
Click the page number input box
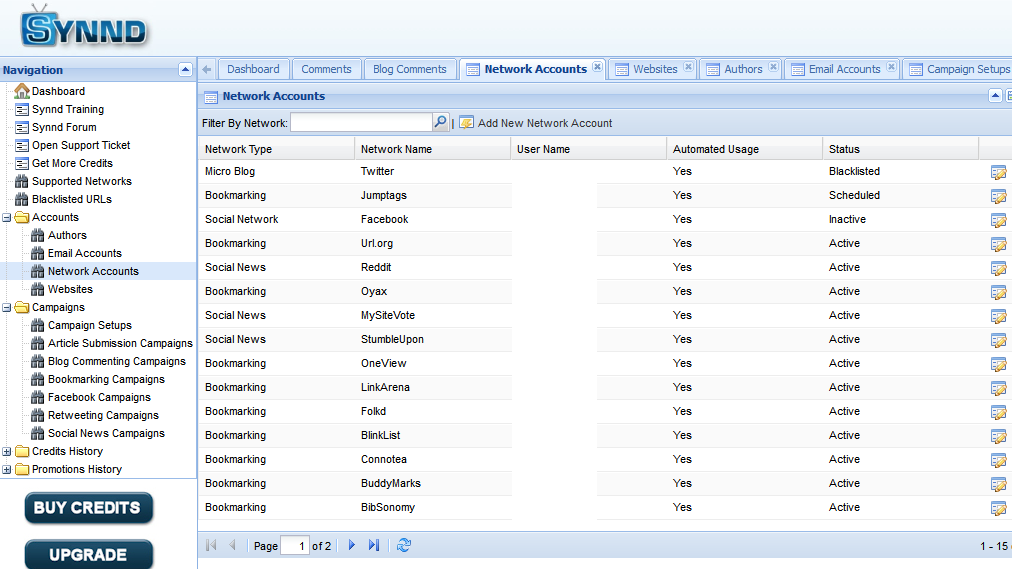coord(295,546)
